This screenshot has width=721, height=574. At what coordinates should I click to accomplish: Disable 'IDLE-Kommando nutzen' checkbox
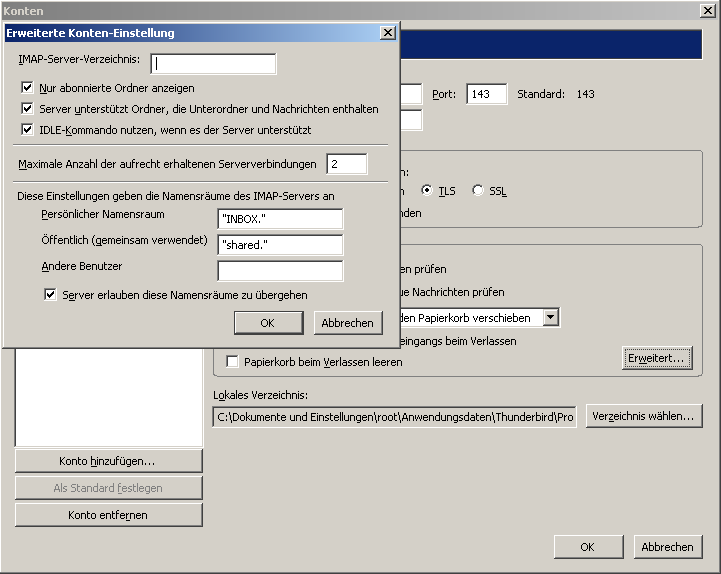[x=28, y=130]
